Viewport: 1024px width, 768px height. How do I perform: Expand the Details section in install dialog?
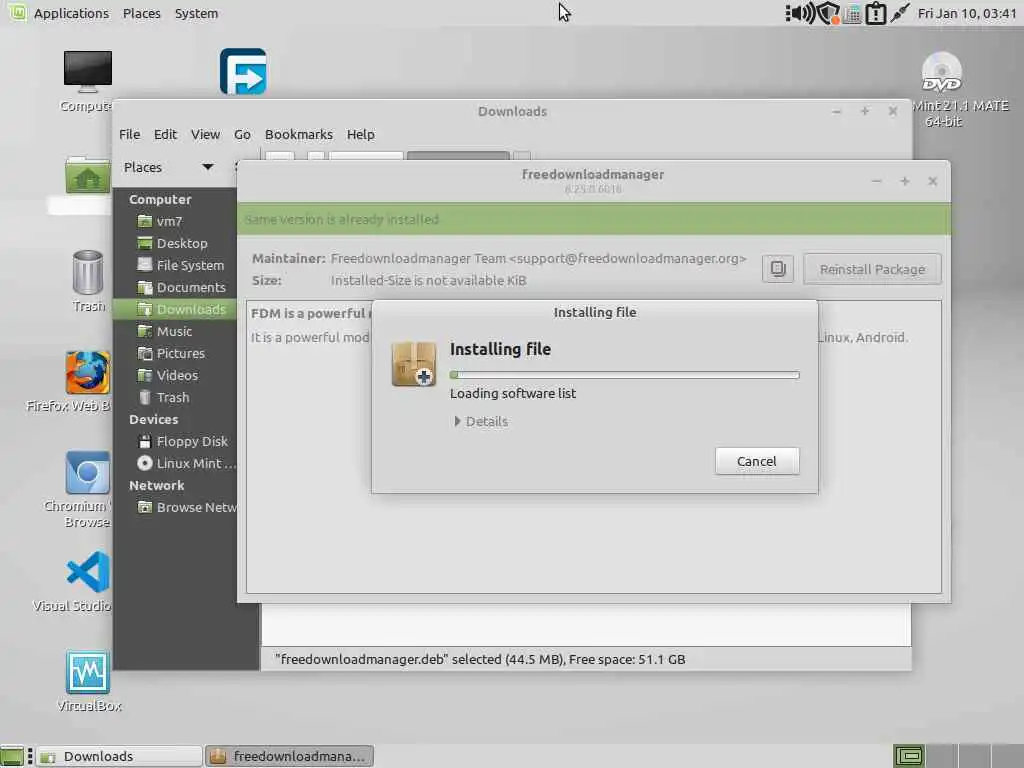coord(481,421)
